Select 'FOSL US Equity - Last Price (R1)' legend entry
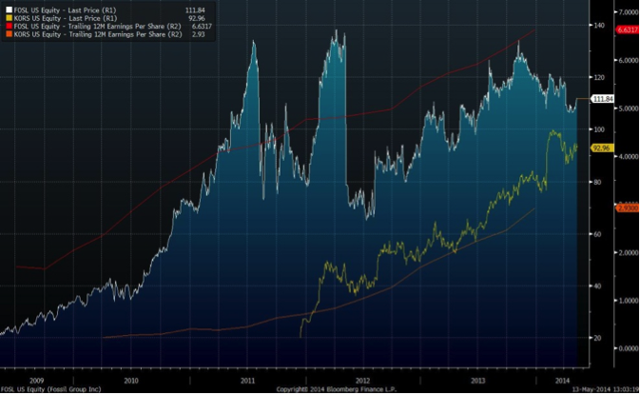 tap(65, 10)
